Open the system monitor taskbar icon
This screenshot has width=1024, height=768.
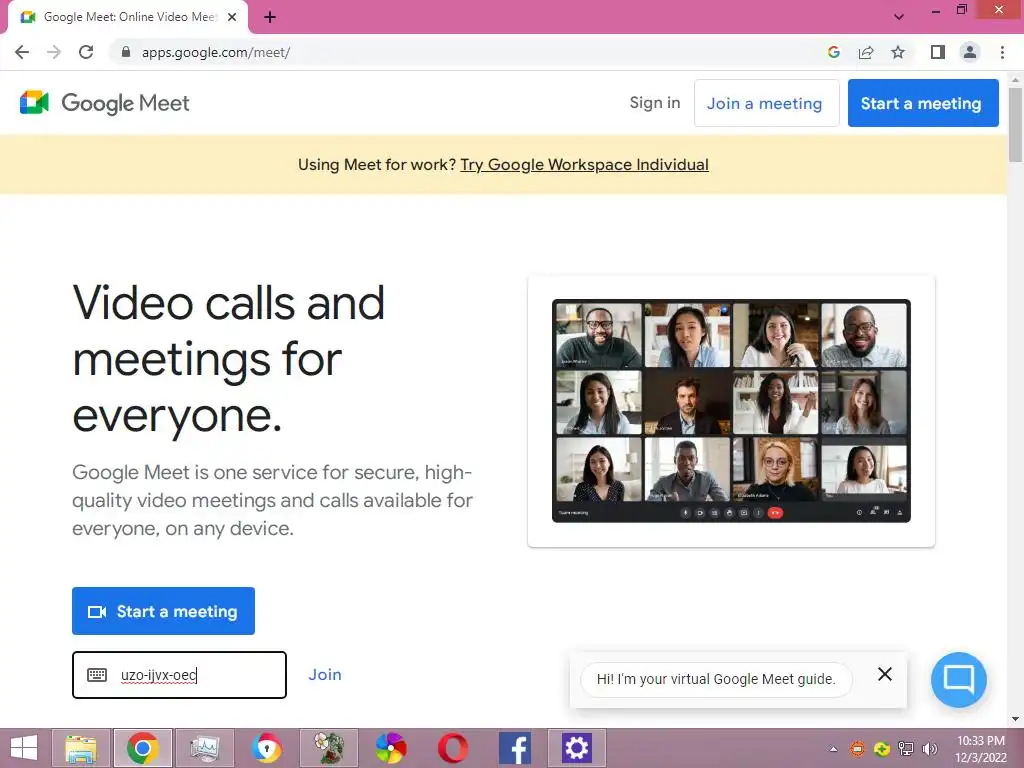point(204,748)
